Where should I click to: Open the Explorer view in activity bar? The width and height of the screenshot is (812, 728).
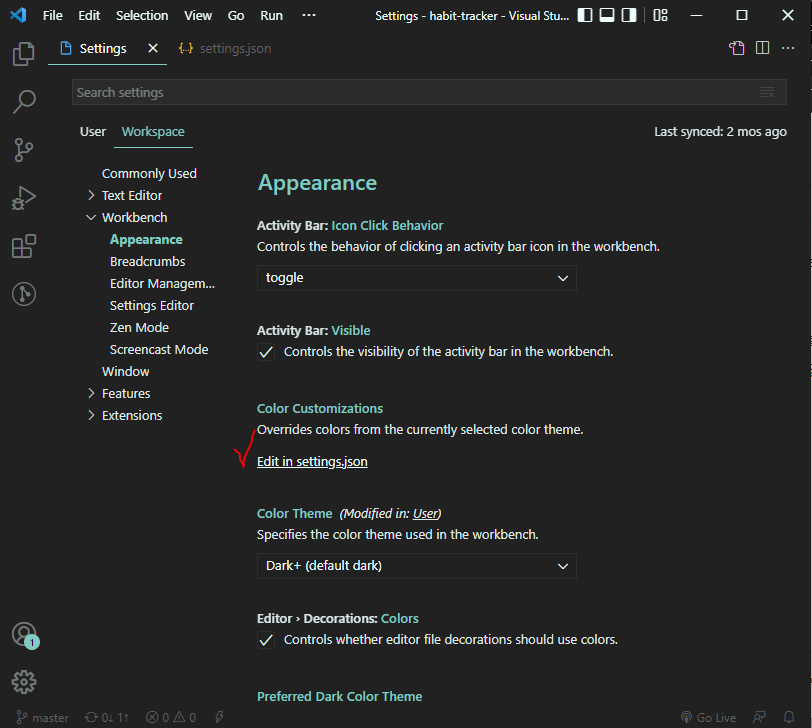[23, 54]
